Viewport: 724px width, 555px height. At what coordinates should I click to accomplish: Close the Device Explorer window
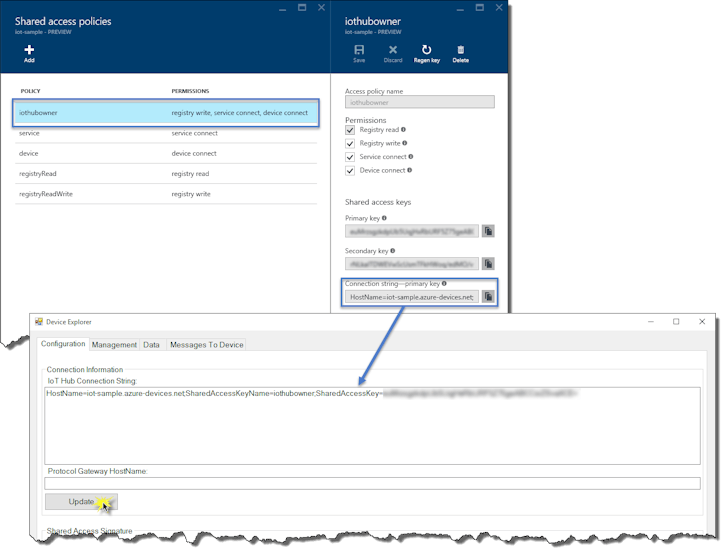702,321
